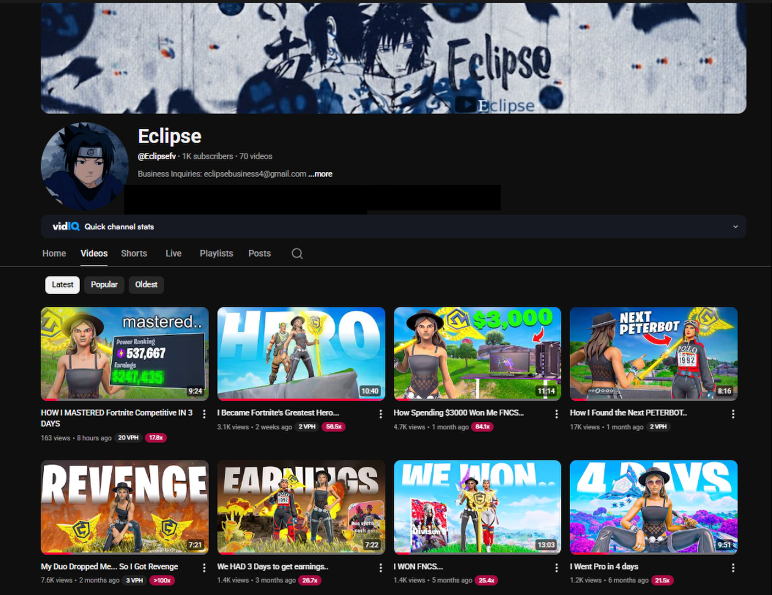The image size is (772, 595).
Task: Open the NEXT PETERBOT thumbnail
Action: [653, 354]
